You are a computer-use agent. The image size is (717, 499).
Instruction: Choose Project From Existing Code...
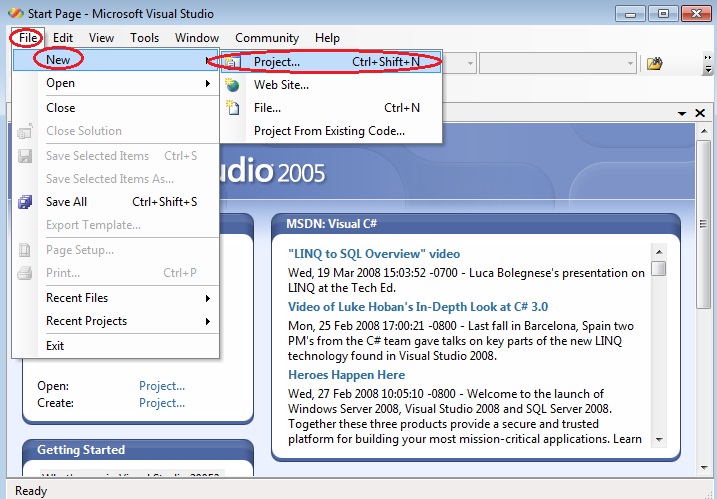[x=331, y=131]
